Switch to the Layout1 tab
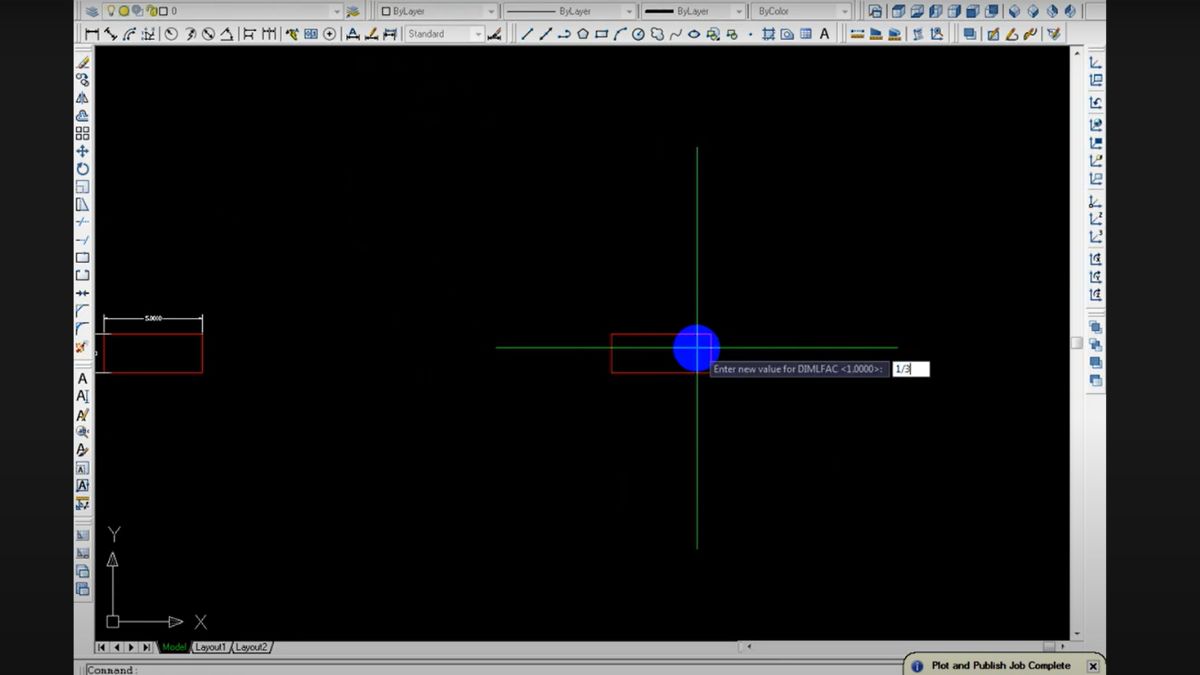The width and height of the screenshot is (1200, 675). pos(211,647)
